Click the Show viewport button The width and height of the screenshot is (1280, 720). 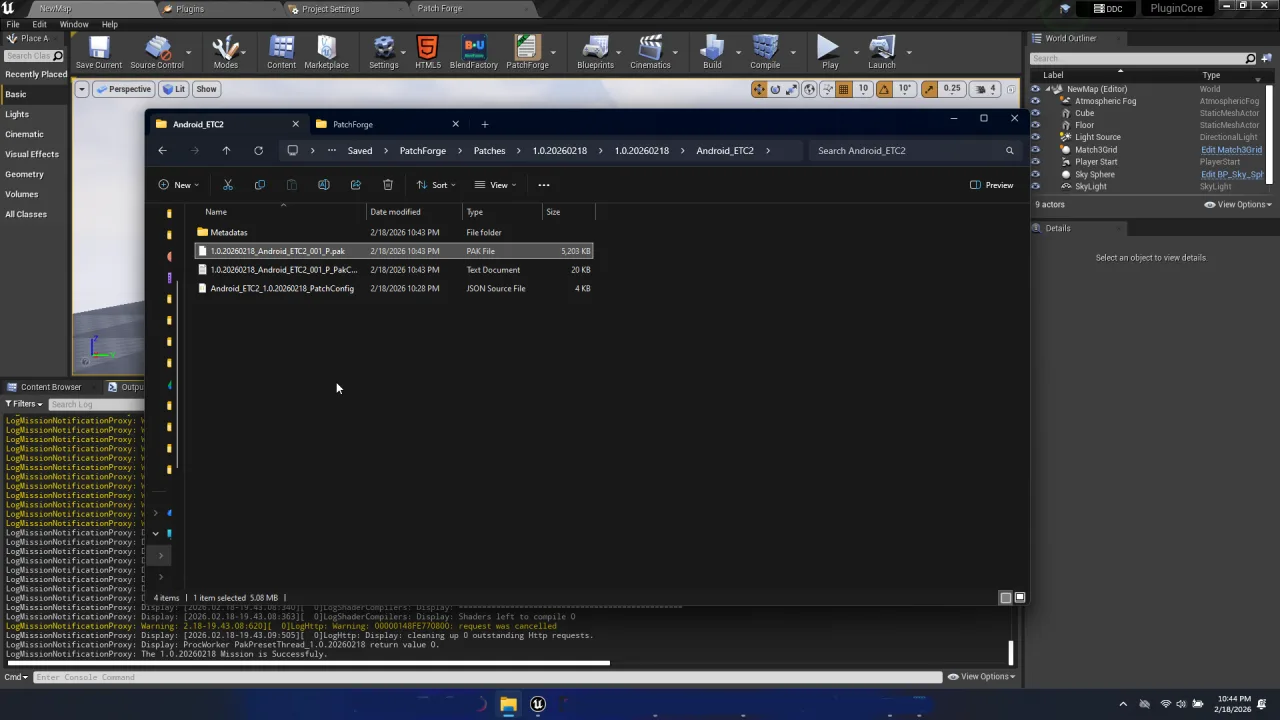[206, 89]
